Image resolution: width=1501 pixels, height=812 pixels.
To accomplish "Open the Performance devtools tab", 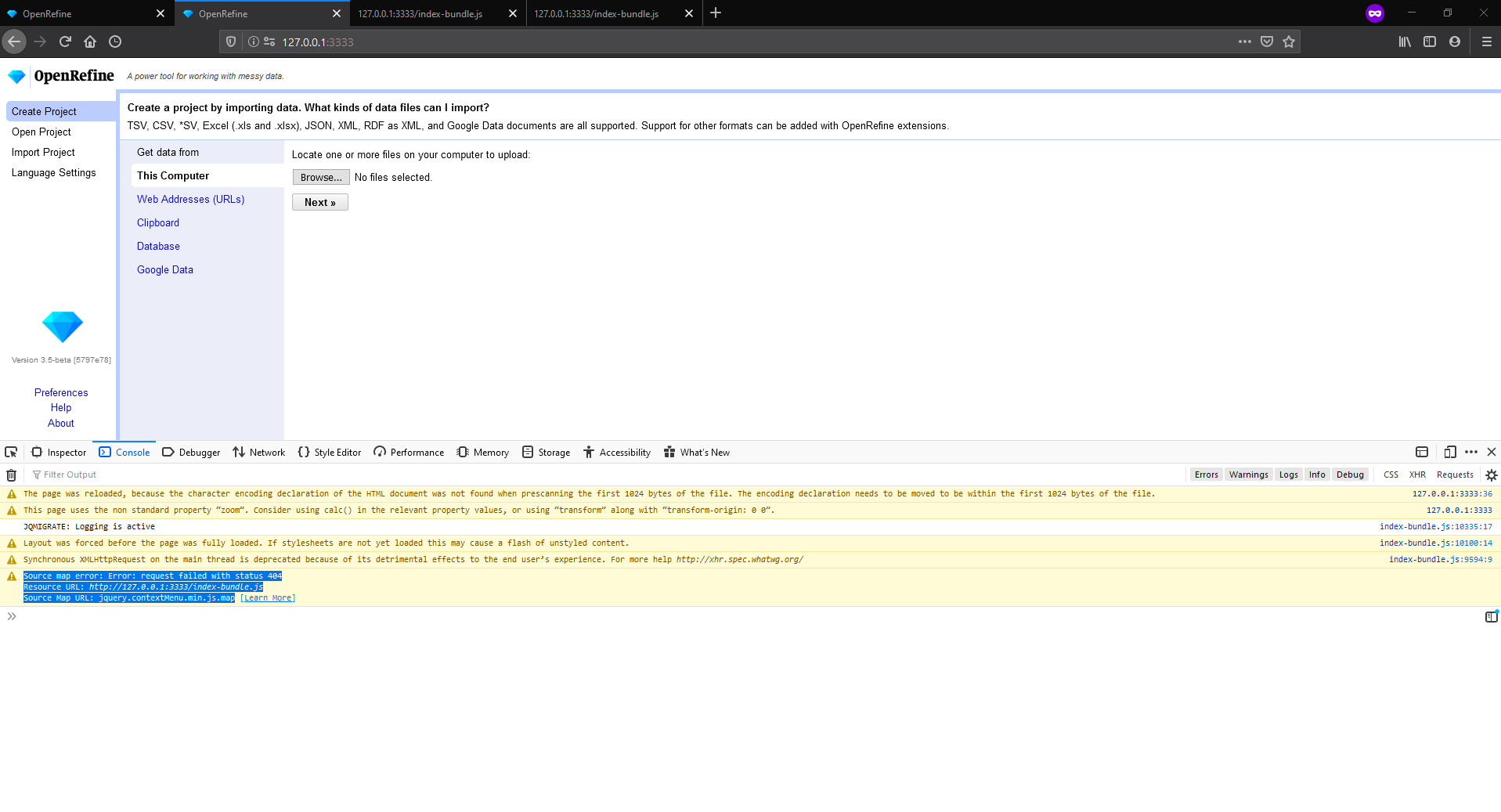I will pos(409,452).
